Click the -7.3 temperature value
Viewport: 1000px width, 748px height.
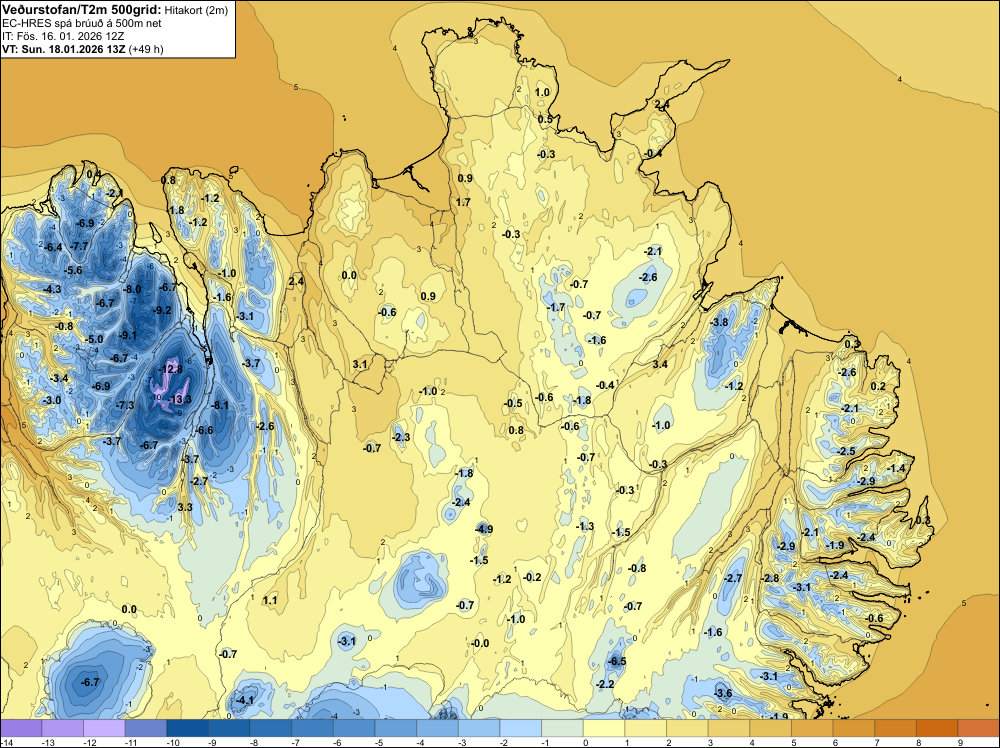point(125,405)
